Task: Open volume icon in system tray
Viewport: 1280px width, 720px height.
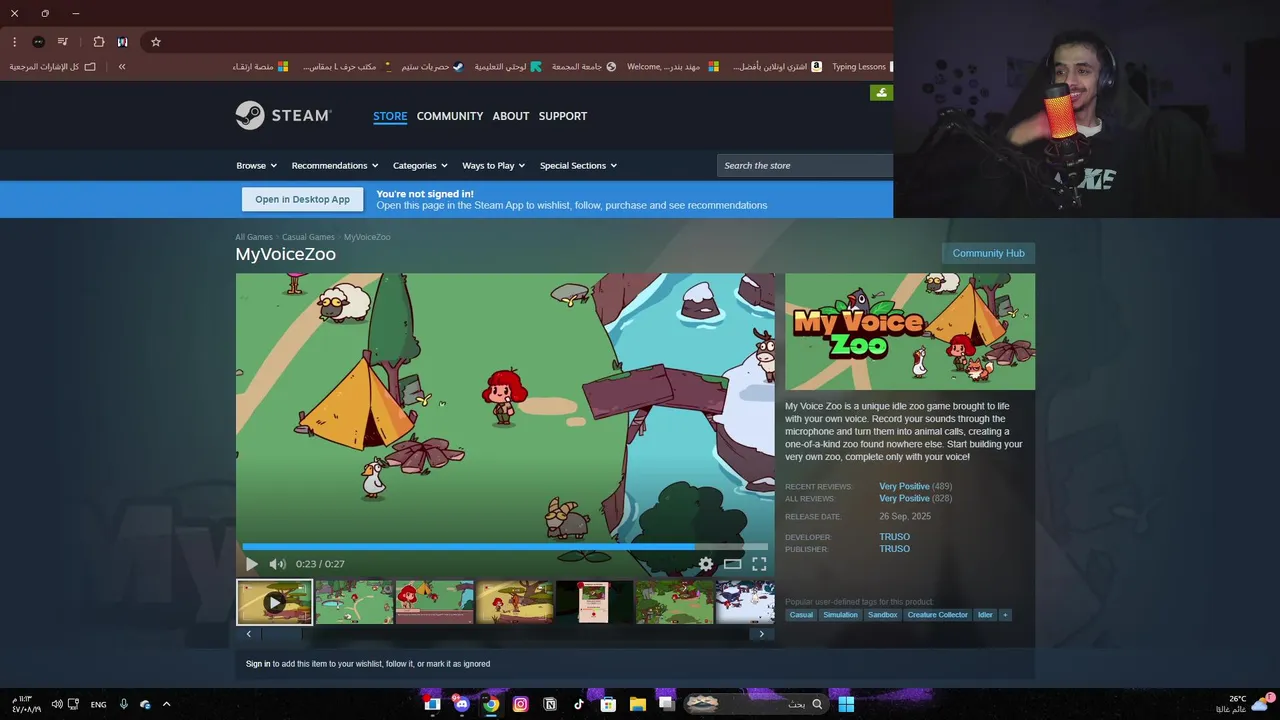Action: coord(57,704)
